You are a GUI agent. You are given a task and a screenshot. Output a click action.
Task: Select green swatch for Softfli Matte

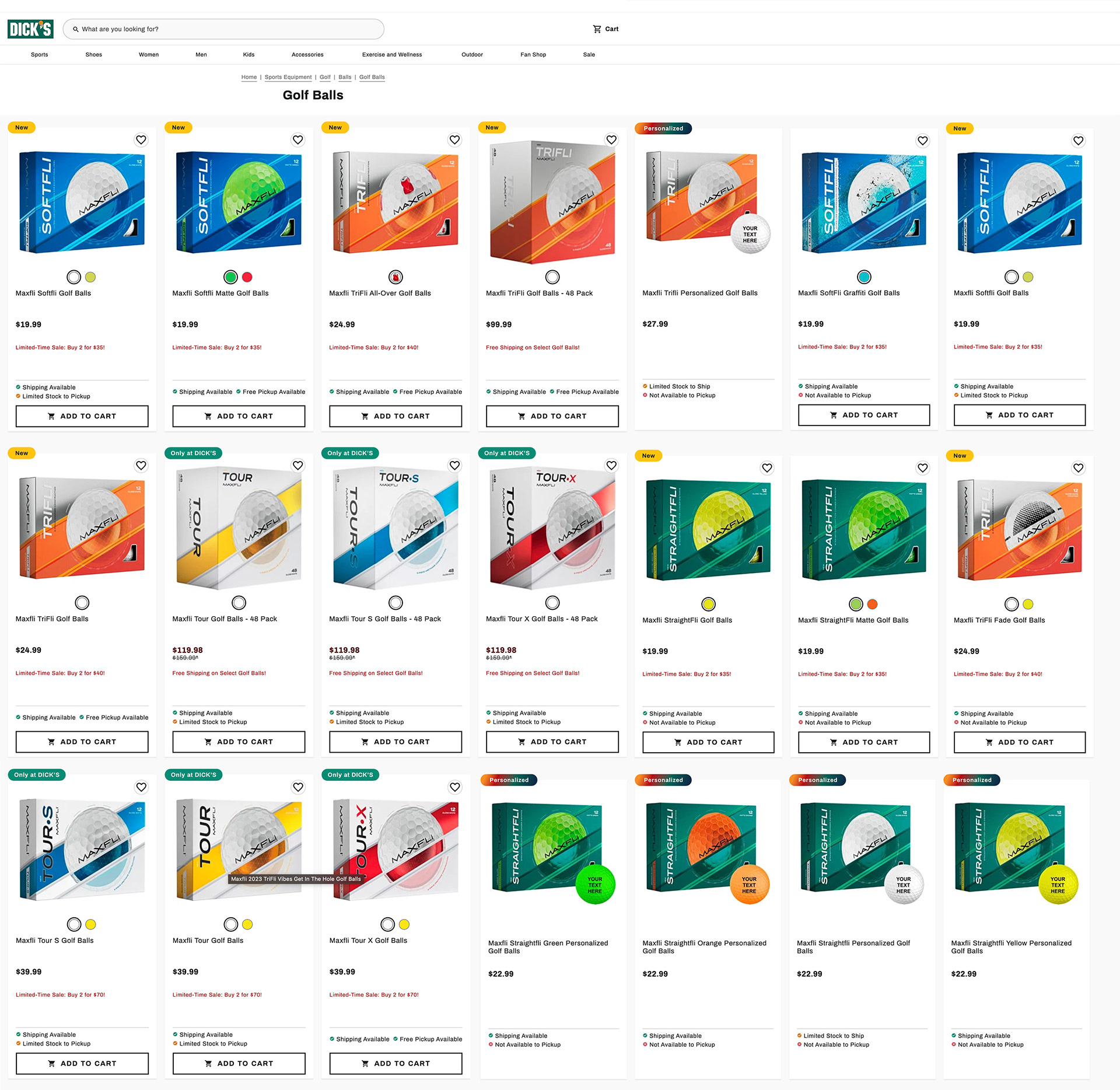pyautogui.click(x=230, y=277)
